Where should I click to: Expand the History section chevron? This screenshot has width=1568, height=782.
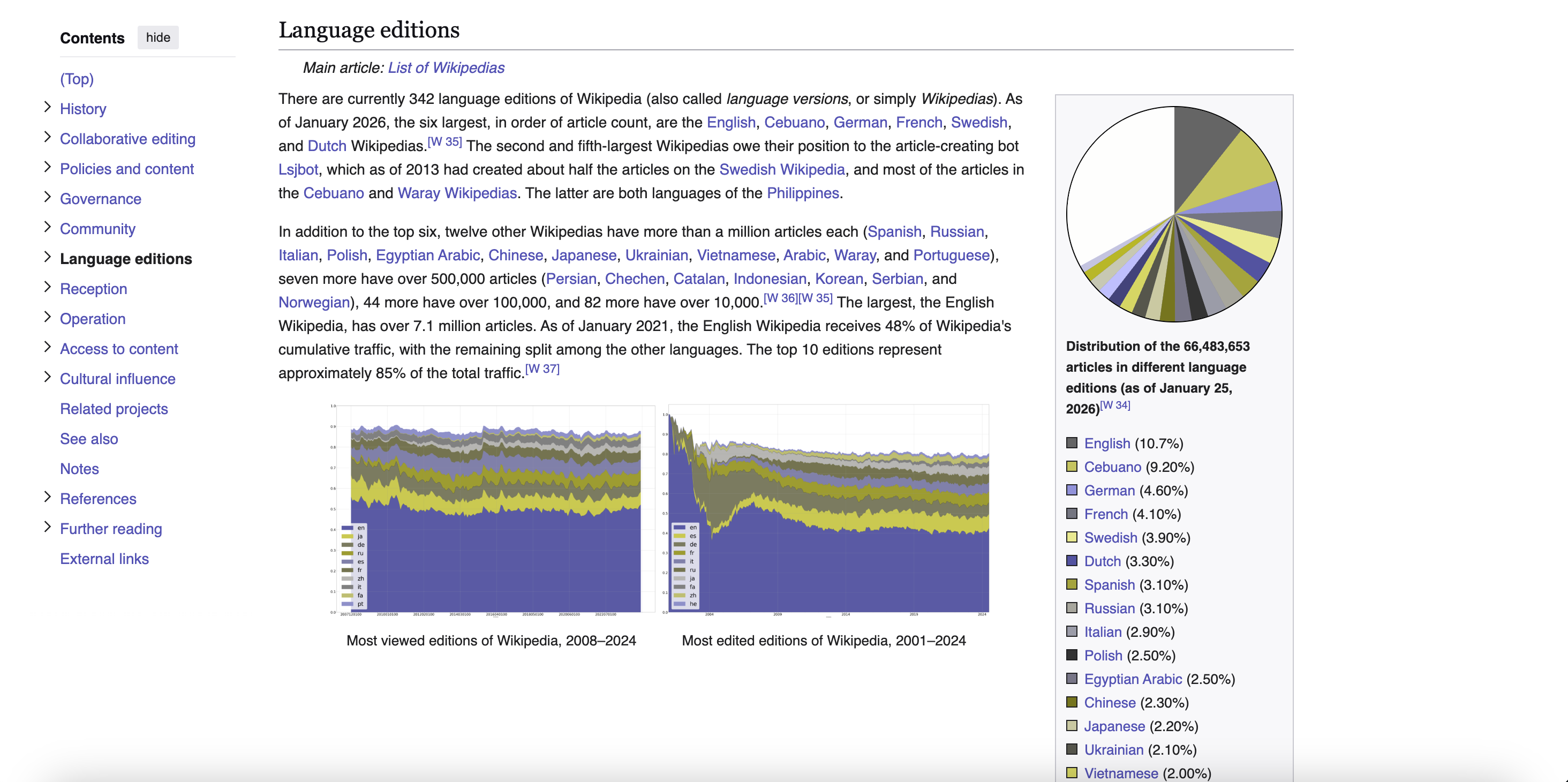[48, 107]
